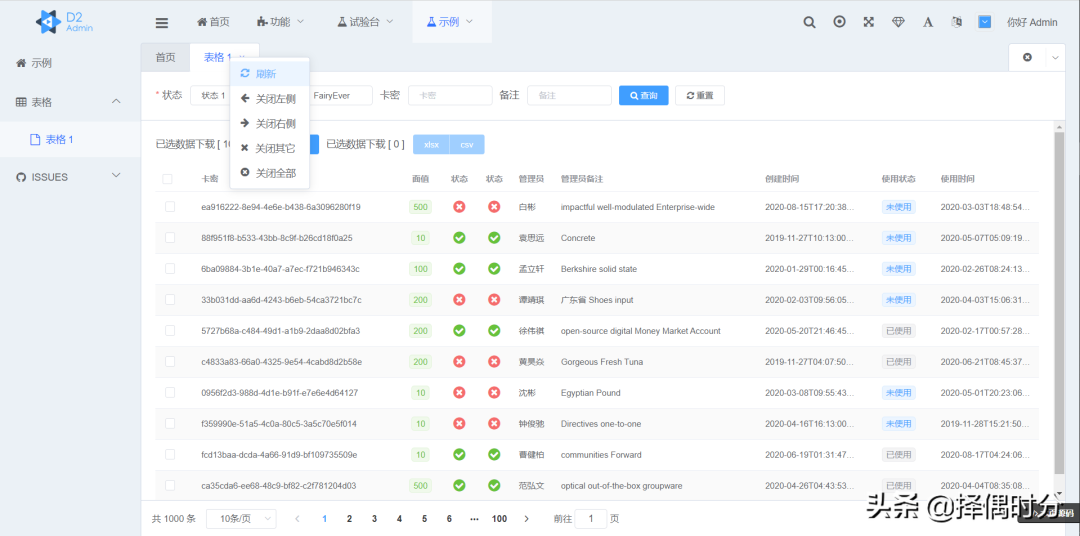Open the search icon in header
1080x536 pixels.
point(810,22)
